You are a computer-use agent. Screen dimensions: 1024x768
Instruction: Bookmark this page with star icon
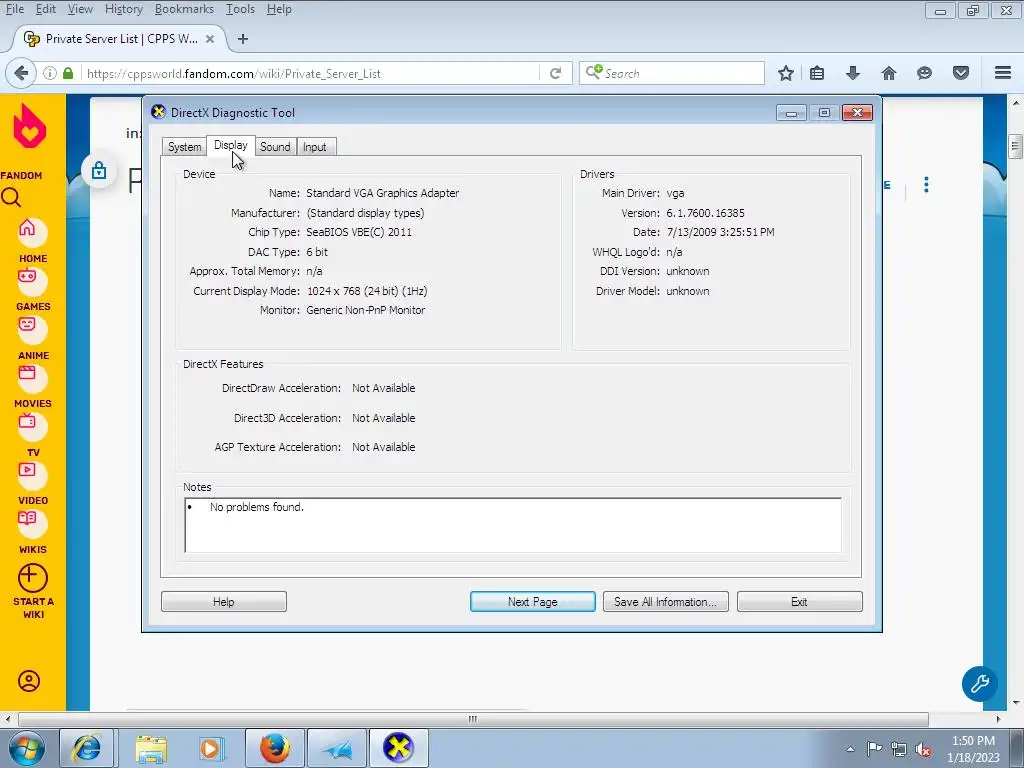(x=786, y=73)
